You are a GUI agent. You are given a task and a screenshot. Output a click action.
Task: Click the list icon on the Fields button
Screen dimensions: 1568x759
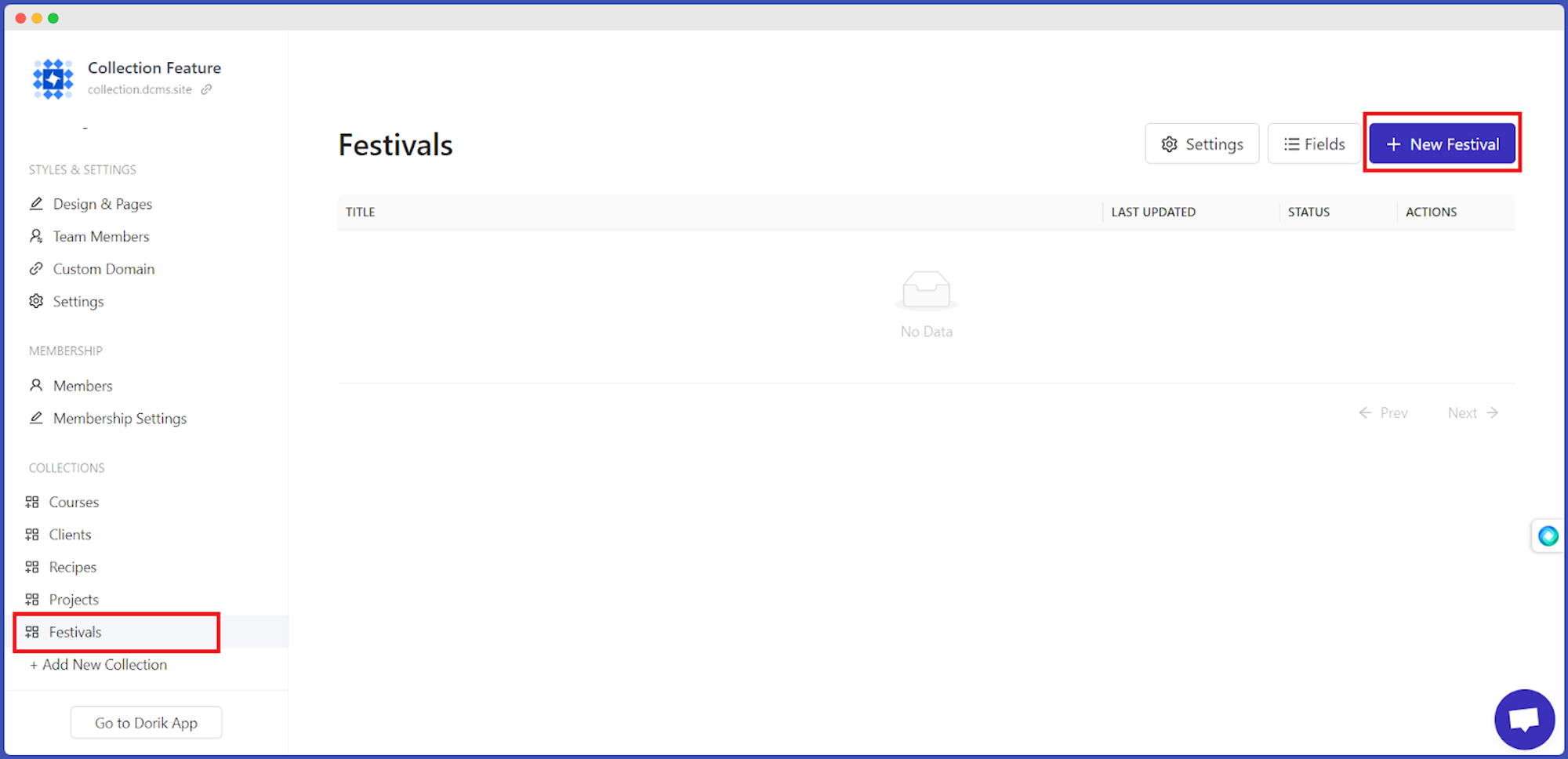[1291, 144]
